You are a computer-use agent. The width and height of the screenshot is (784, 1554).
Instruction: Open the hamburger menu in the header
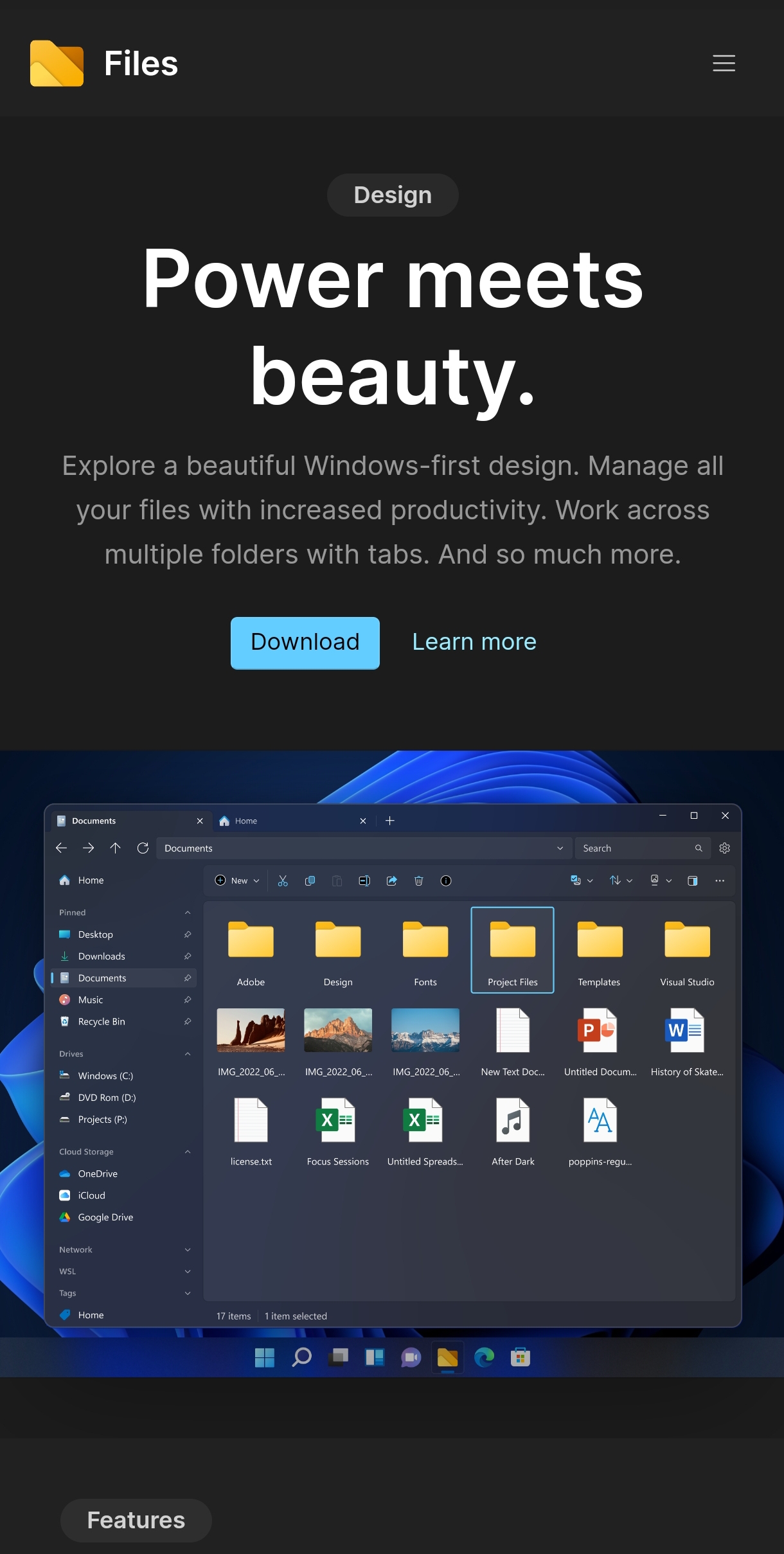click(x=724, y=63)
